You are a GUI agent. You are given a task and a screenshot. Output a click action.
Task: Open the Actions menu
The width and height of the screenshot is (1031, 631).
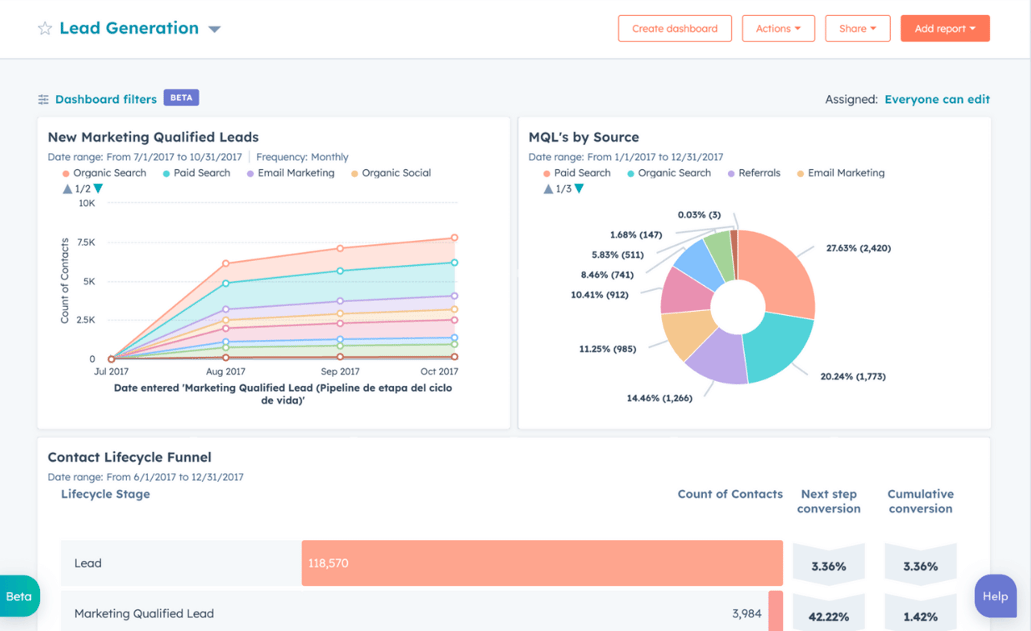coord(778,28)
